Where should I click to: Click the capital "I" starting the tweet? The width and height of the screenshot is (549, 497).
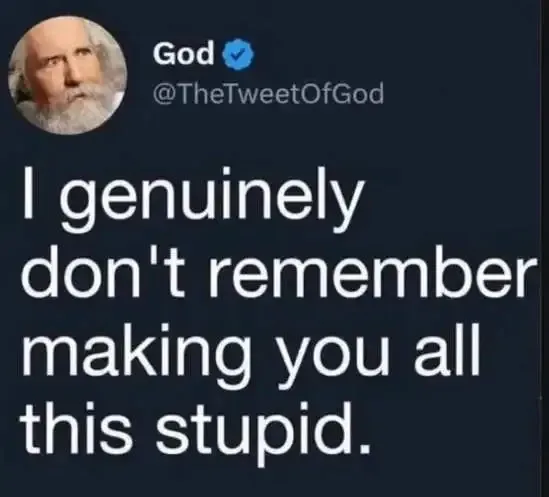(30, 192)
